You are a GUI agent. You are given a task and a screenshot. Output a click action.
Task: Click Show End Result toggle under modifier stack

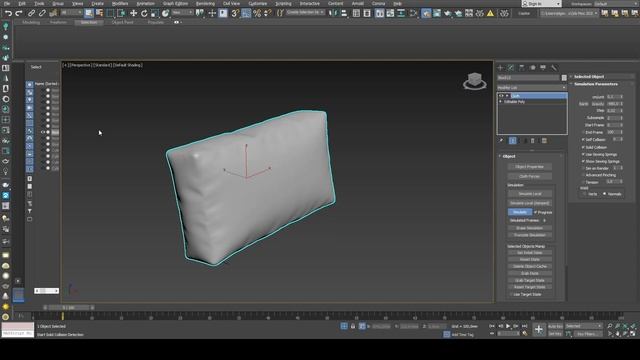pyautogui.click(x=513, y=141)
